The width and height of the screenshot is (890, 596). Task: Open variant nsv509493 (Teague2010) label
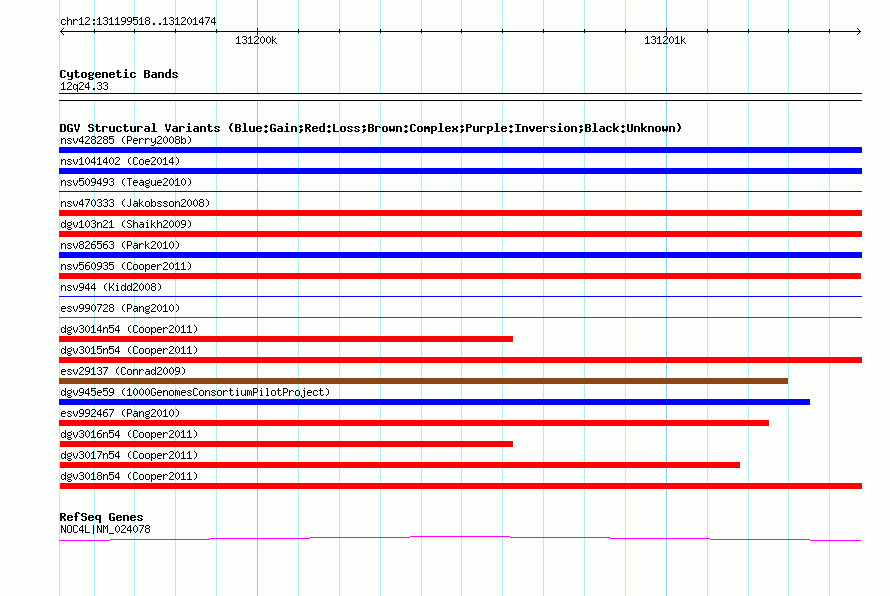point(126,182)
